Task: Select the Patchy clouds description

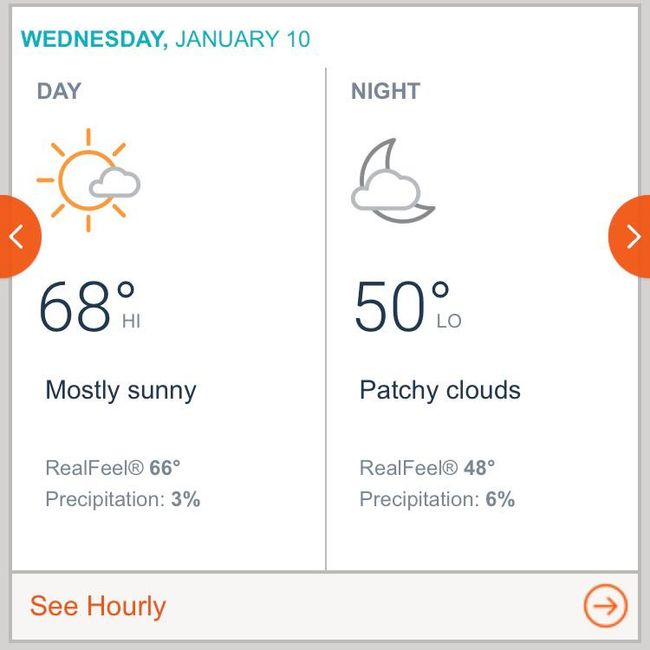Action: pyautogui.click(x=440, y=390)
